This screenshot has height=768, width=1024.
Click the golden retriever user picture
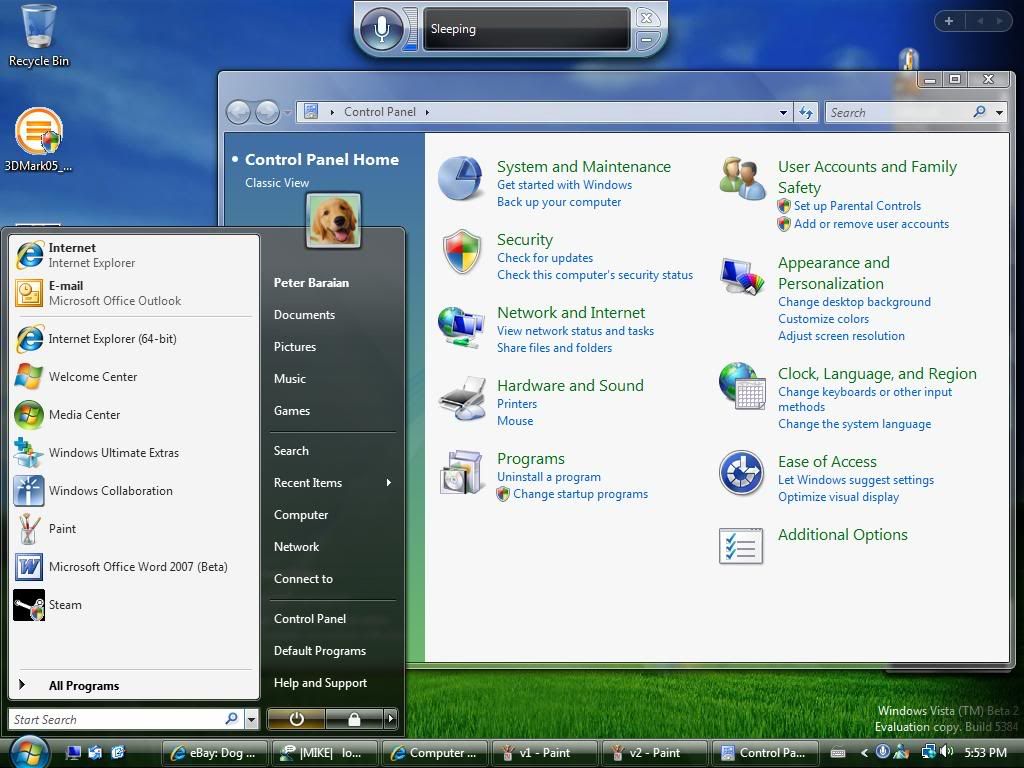click(333, 220)
